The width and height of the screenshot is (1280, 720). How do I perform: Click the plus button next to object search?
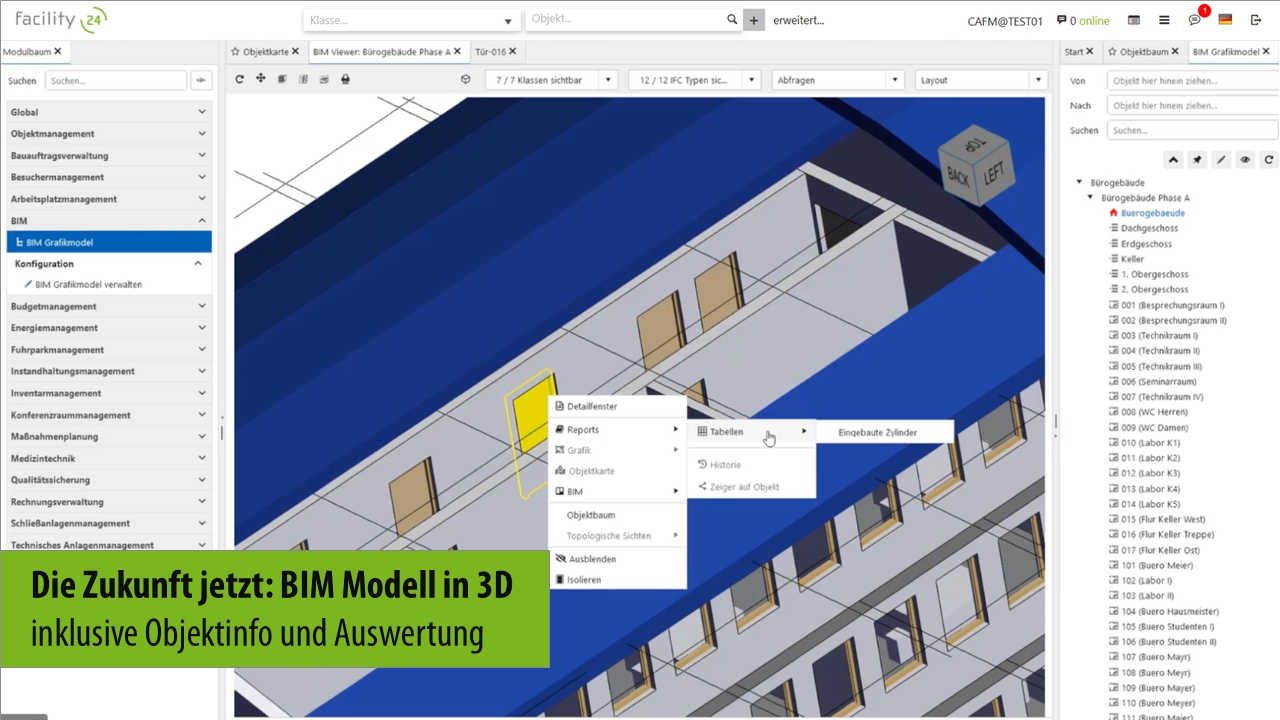coord(754,20)
